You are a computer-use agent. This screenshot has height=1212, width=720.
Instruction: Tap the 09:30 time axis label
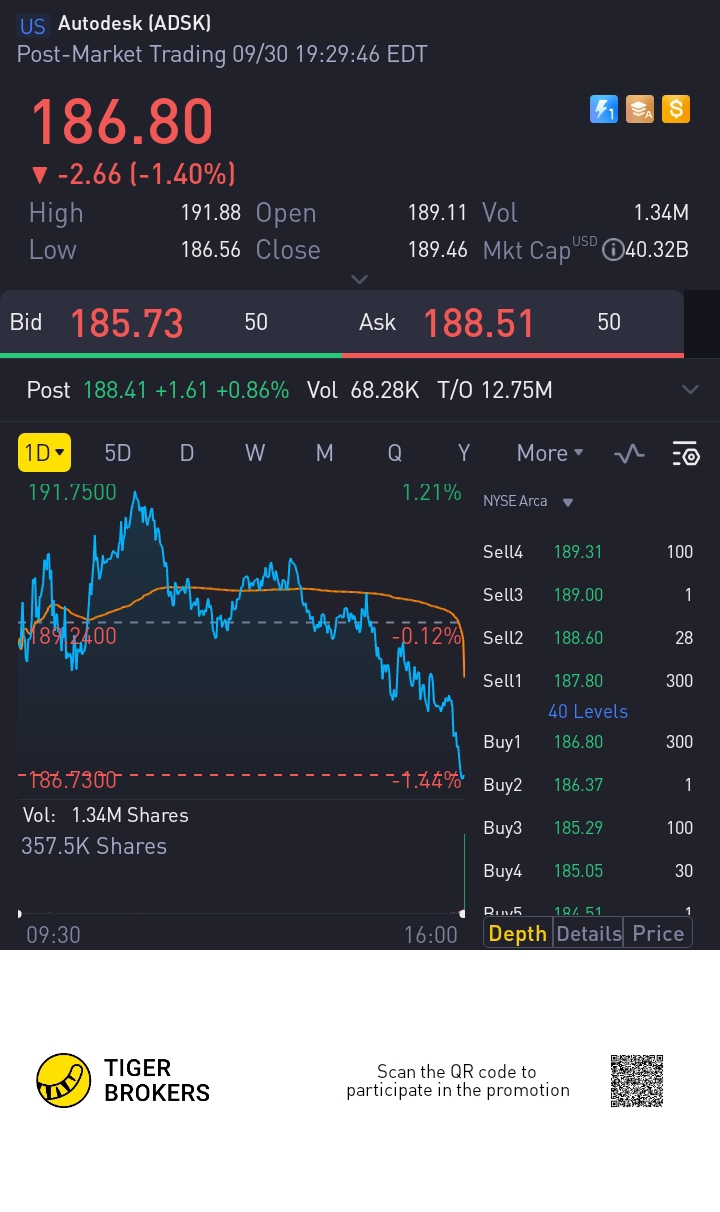(53, 935)
